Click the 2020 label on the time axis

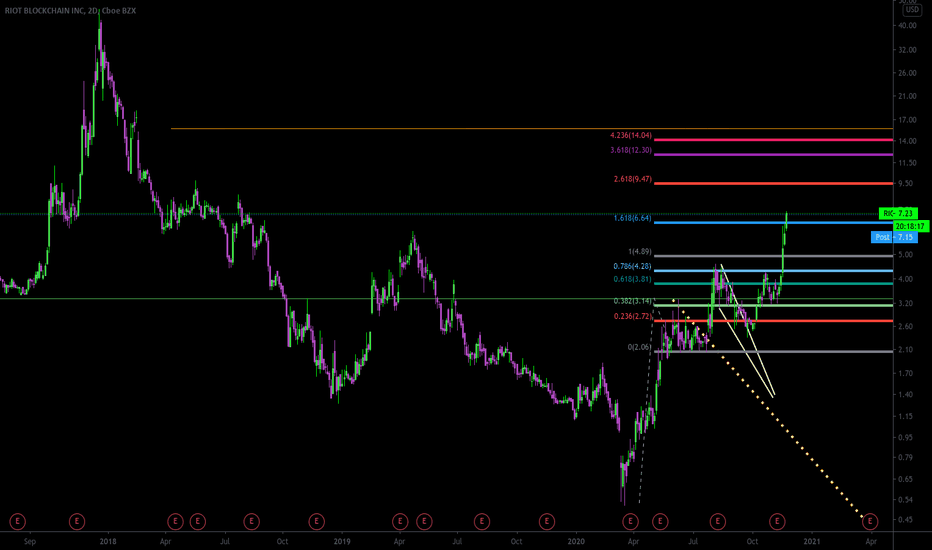tap(576, 542)
